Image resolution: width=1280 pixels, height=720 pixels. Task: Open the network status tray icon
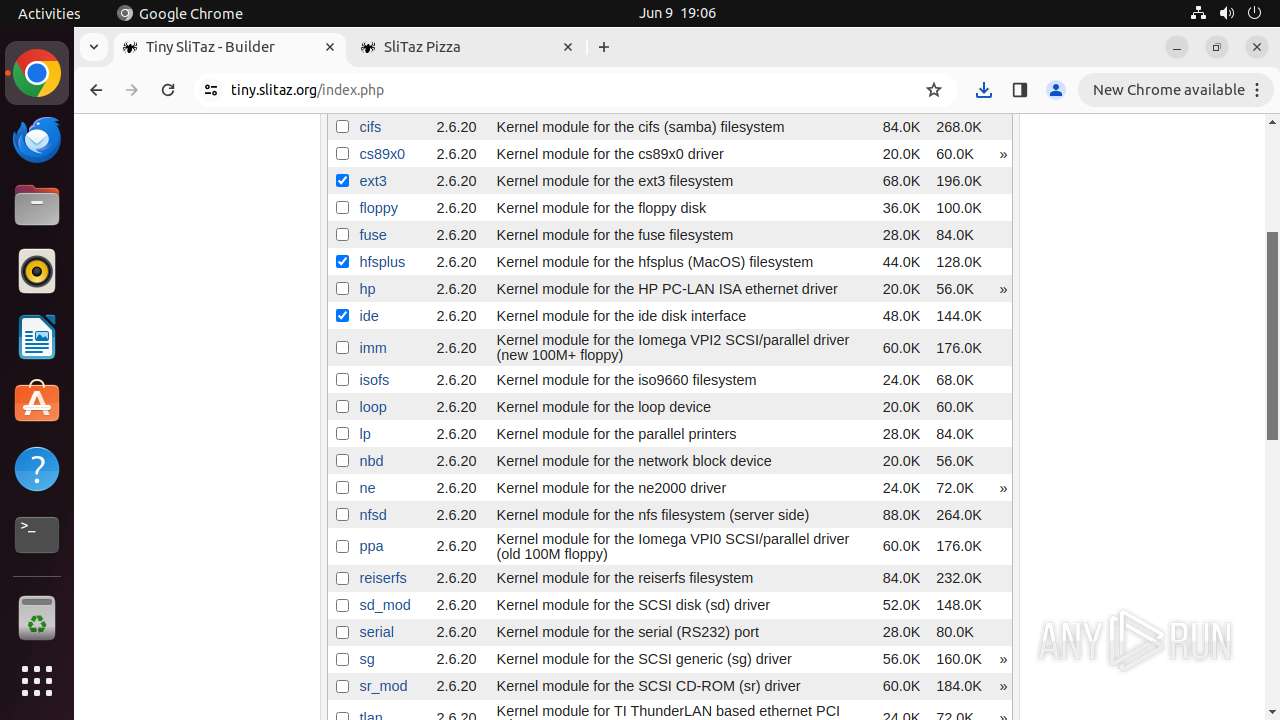coord(1198,13)
